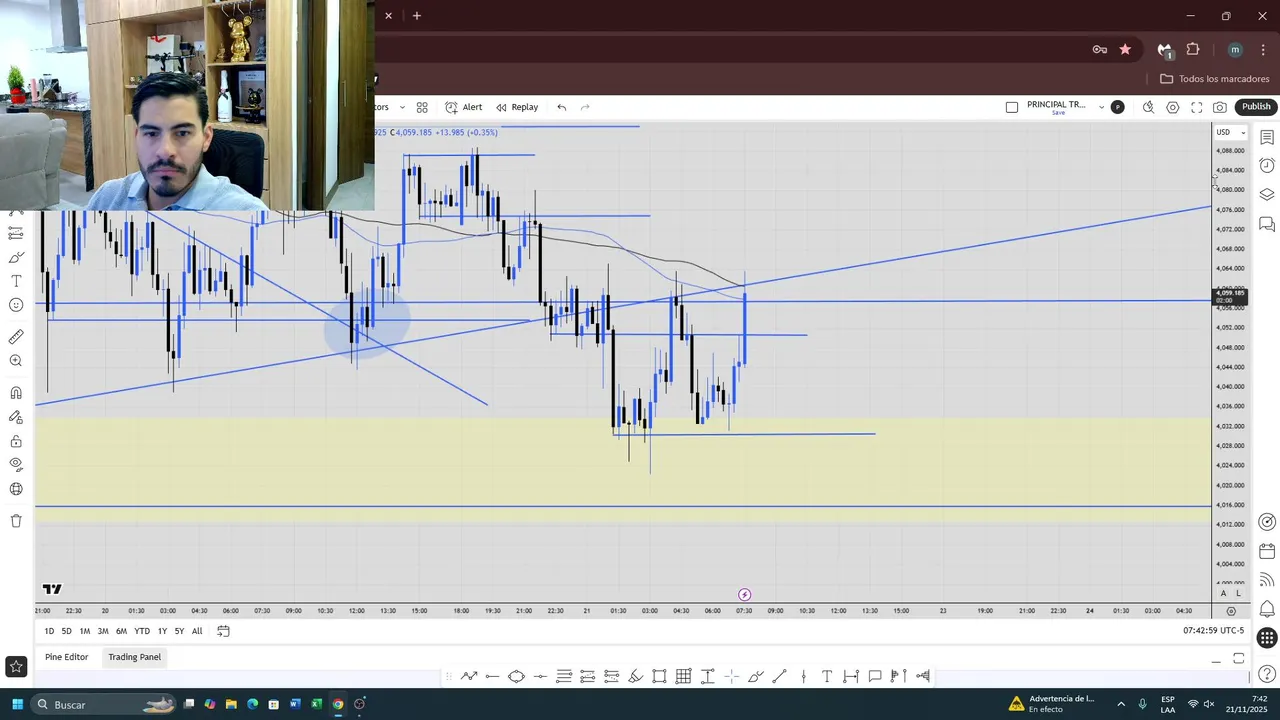
Task: Open the indicator templates grid icon
Action: pyautogui.click(x=422, y=107)
